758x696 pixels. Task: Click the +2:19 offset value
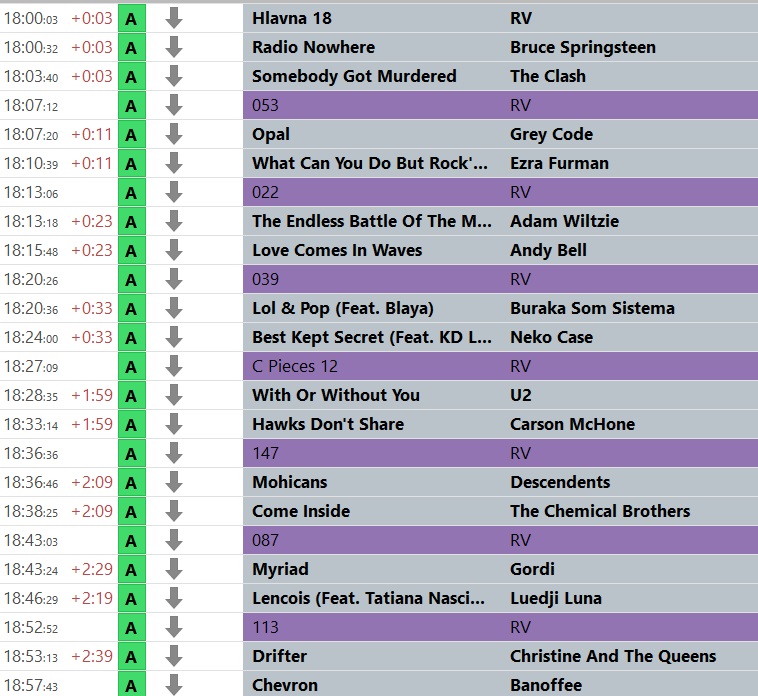[x=92, y=598]
